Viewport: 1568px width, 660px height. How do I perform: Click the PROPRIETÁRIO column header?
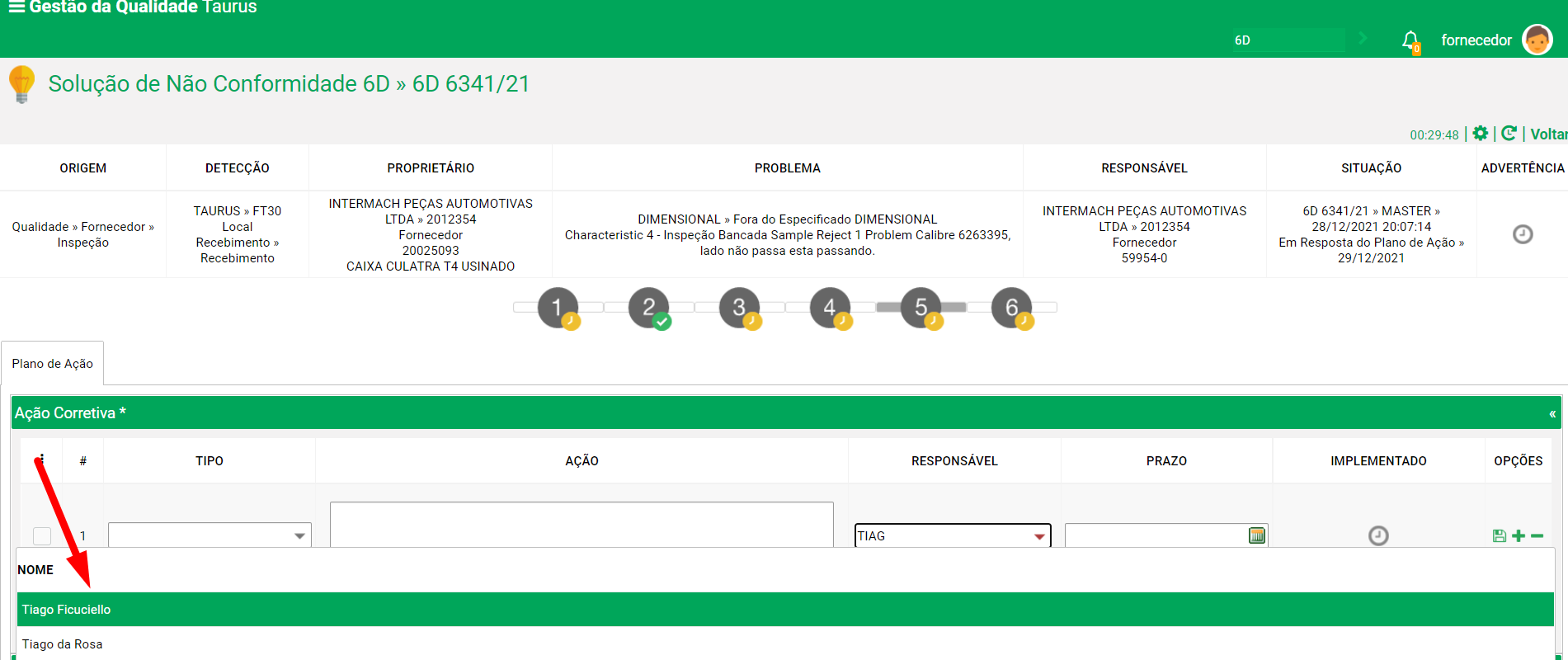coord(431,168)
